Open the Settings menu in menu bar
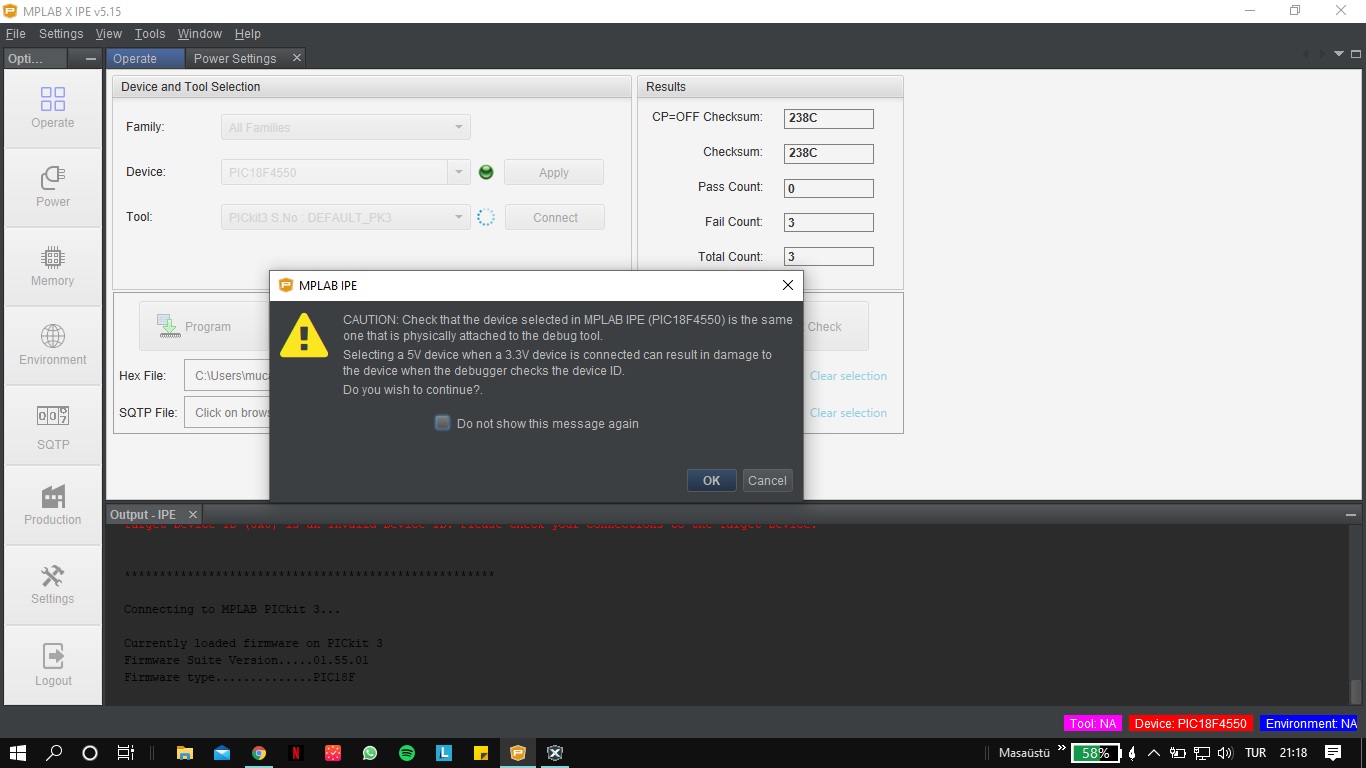The image size is (1366, 768). pos(61,34)
